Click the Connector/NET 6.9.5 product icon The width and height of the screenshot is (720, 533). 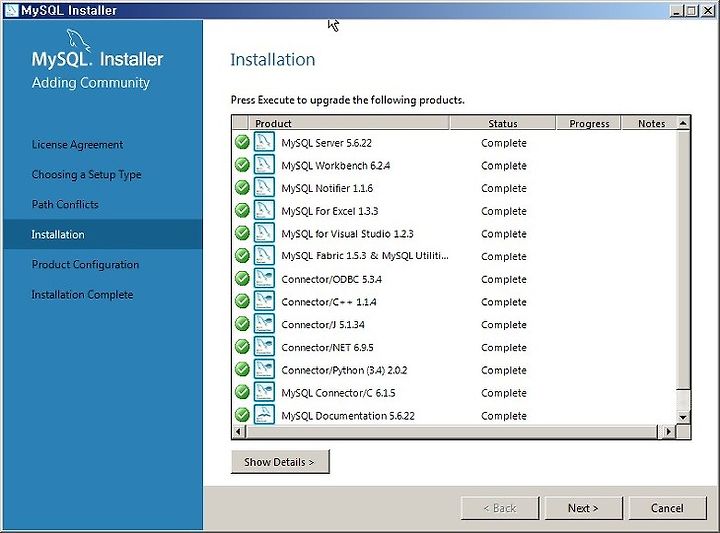(x=264, y=346)
